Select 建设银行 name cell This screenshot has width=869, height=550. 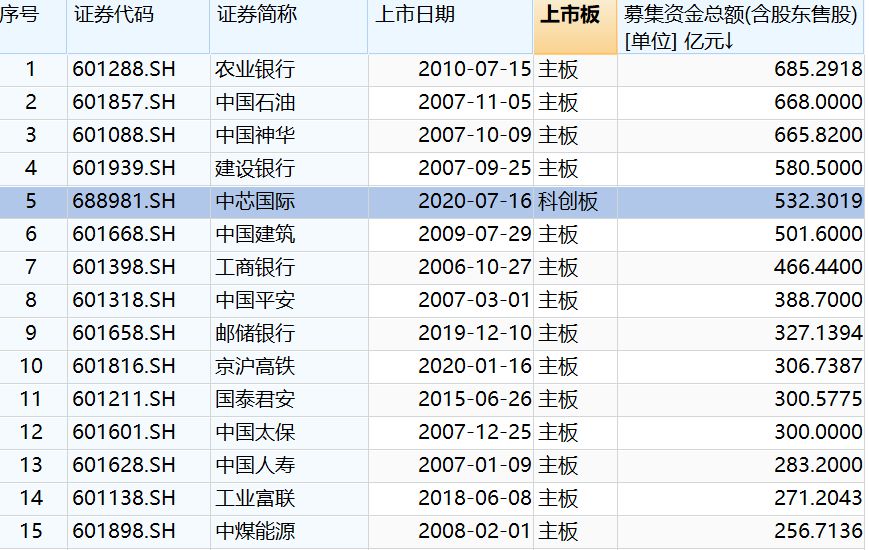(289, 169)
